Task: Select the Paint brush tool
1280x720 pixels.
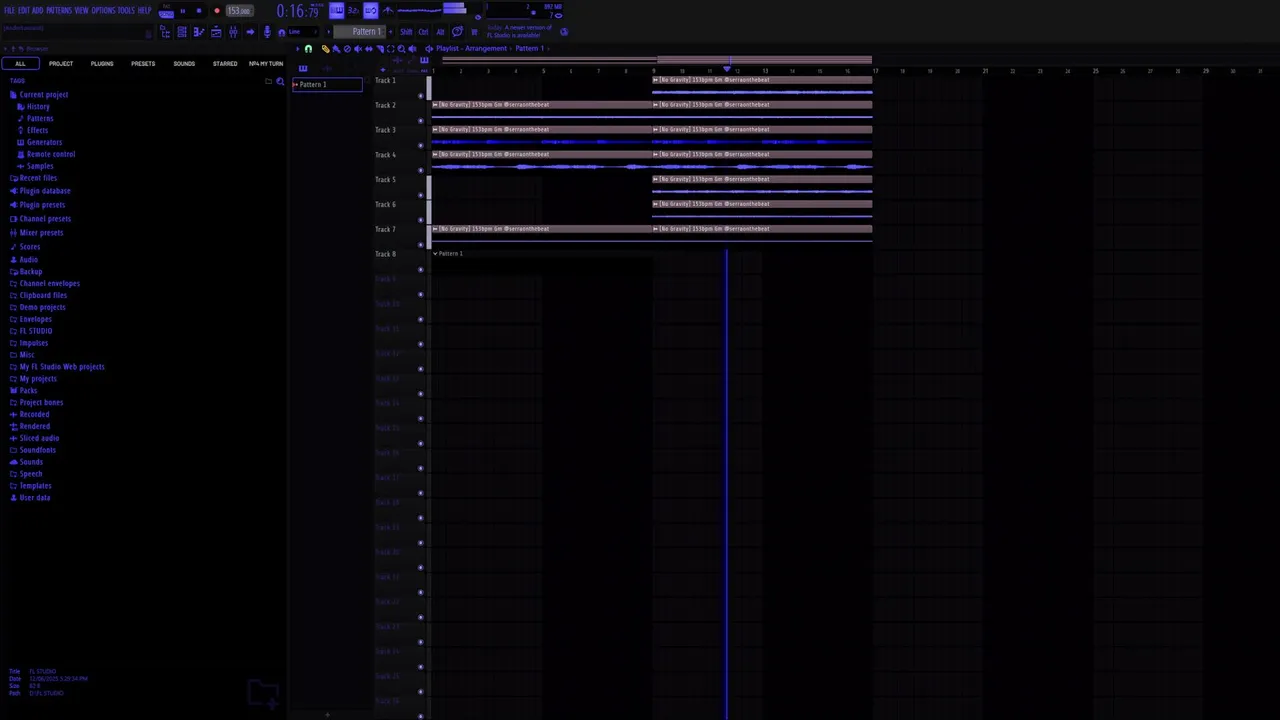Action: tap(336, 48)
